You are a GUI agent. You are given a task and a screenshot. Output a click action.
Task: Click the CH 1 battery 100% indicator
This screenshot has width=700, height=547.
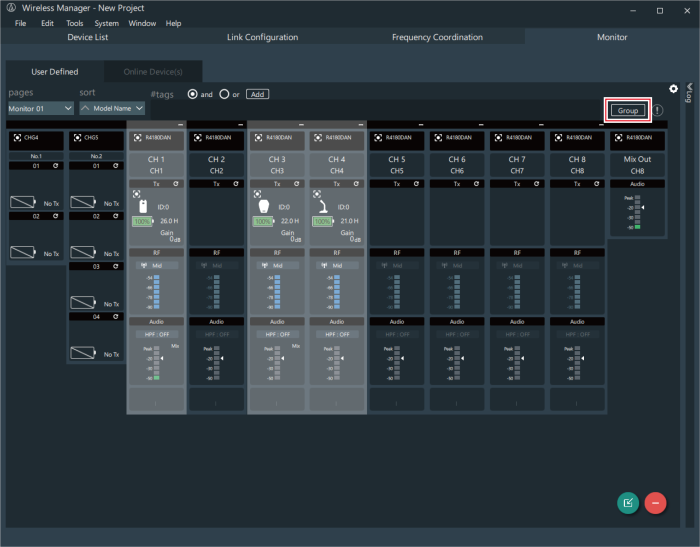tap(143, 221)
